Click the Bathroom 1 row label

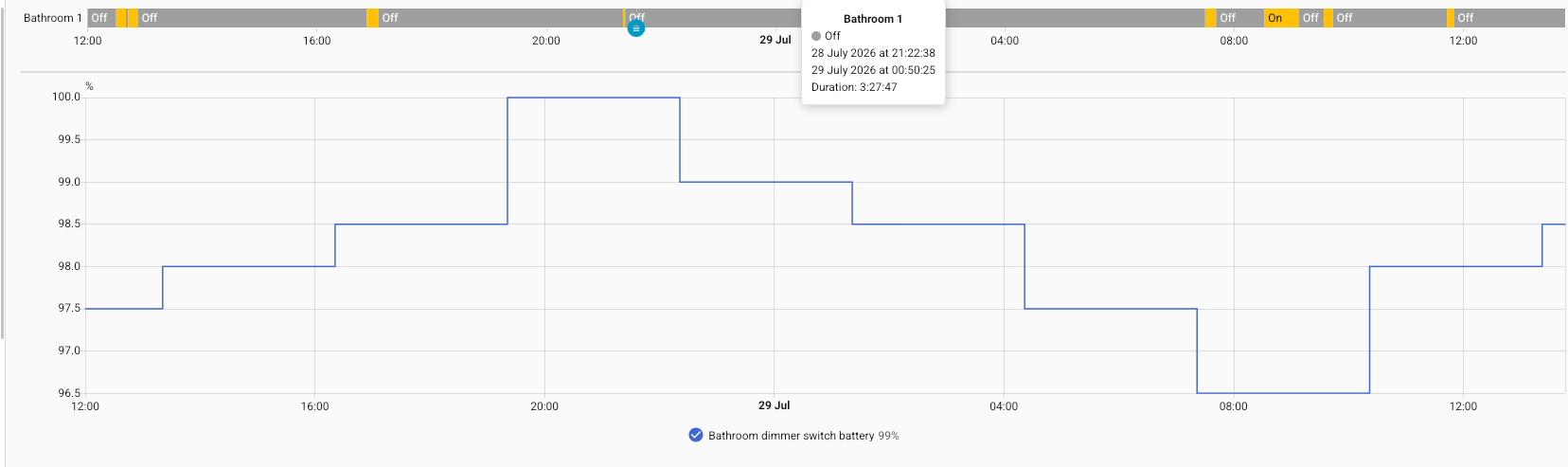coord(52,18)
